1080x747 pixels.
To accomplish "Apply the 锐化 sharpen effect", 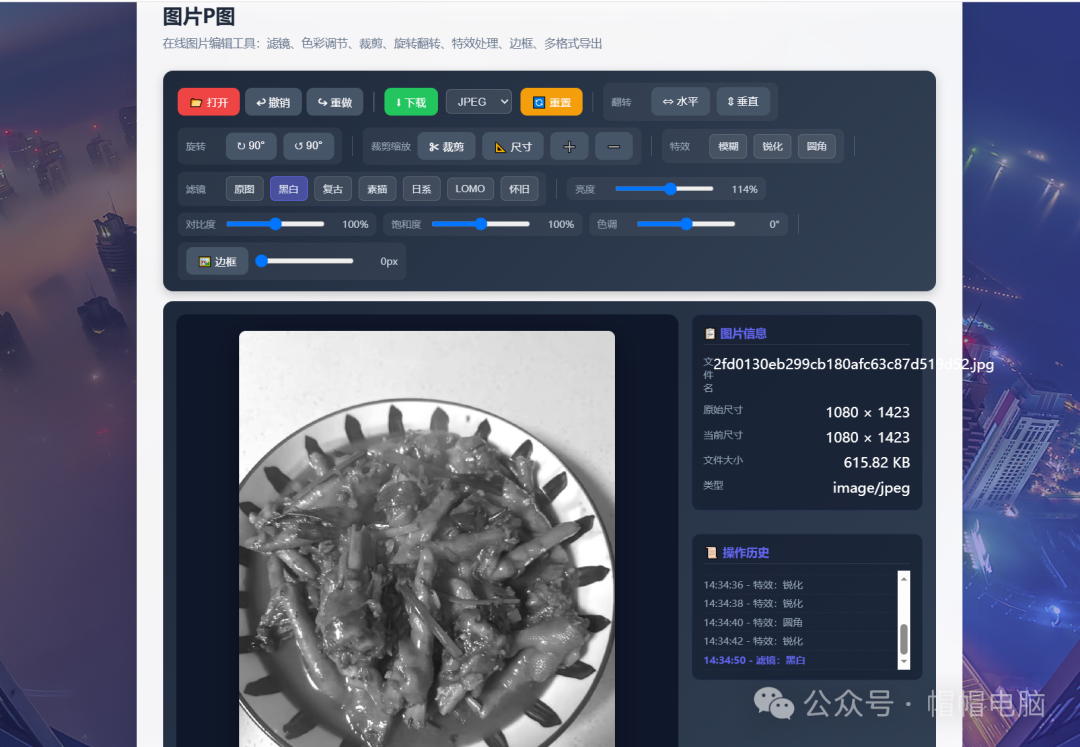I will pyautogui.click(x=772, y=146).
